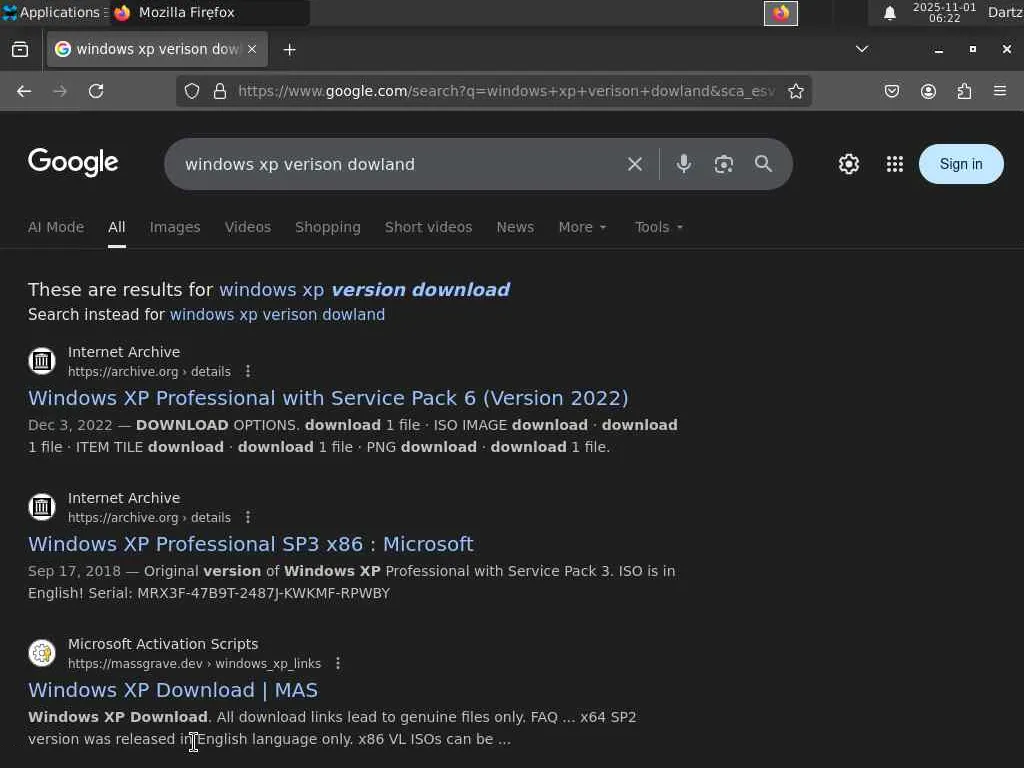Click the voice search microphone icon
Viewport: 1024px width, 768px height.
684,164
